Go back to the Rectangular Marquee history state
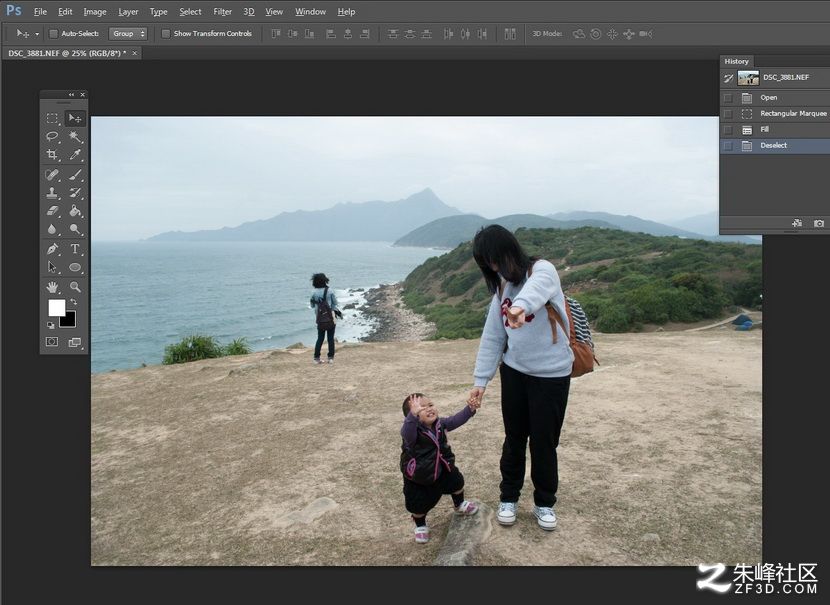Image resolution: width=830 pixels, height=605 pixels. pos(775,114)
